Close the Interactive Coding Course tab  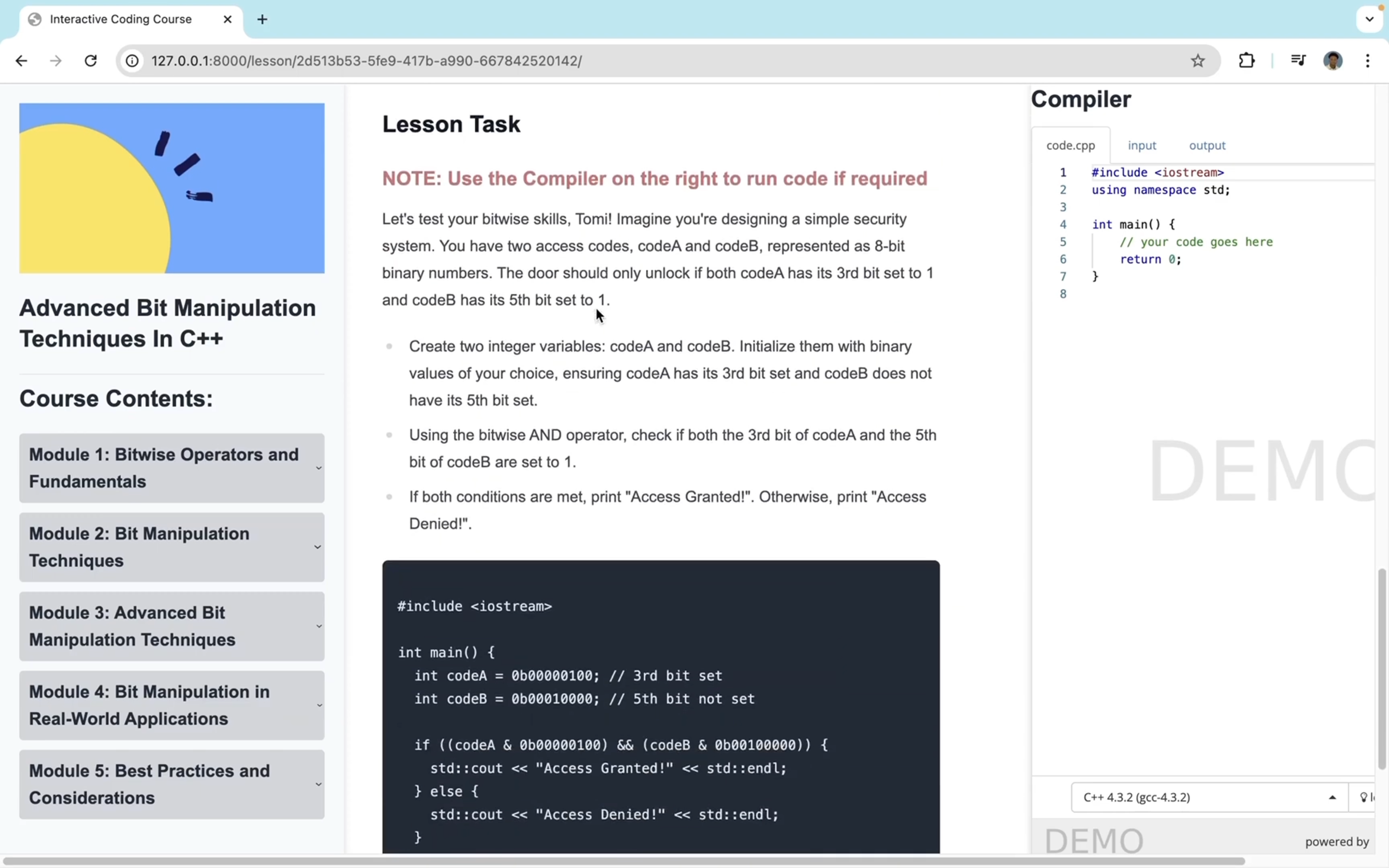tap(227, 19)
